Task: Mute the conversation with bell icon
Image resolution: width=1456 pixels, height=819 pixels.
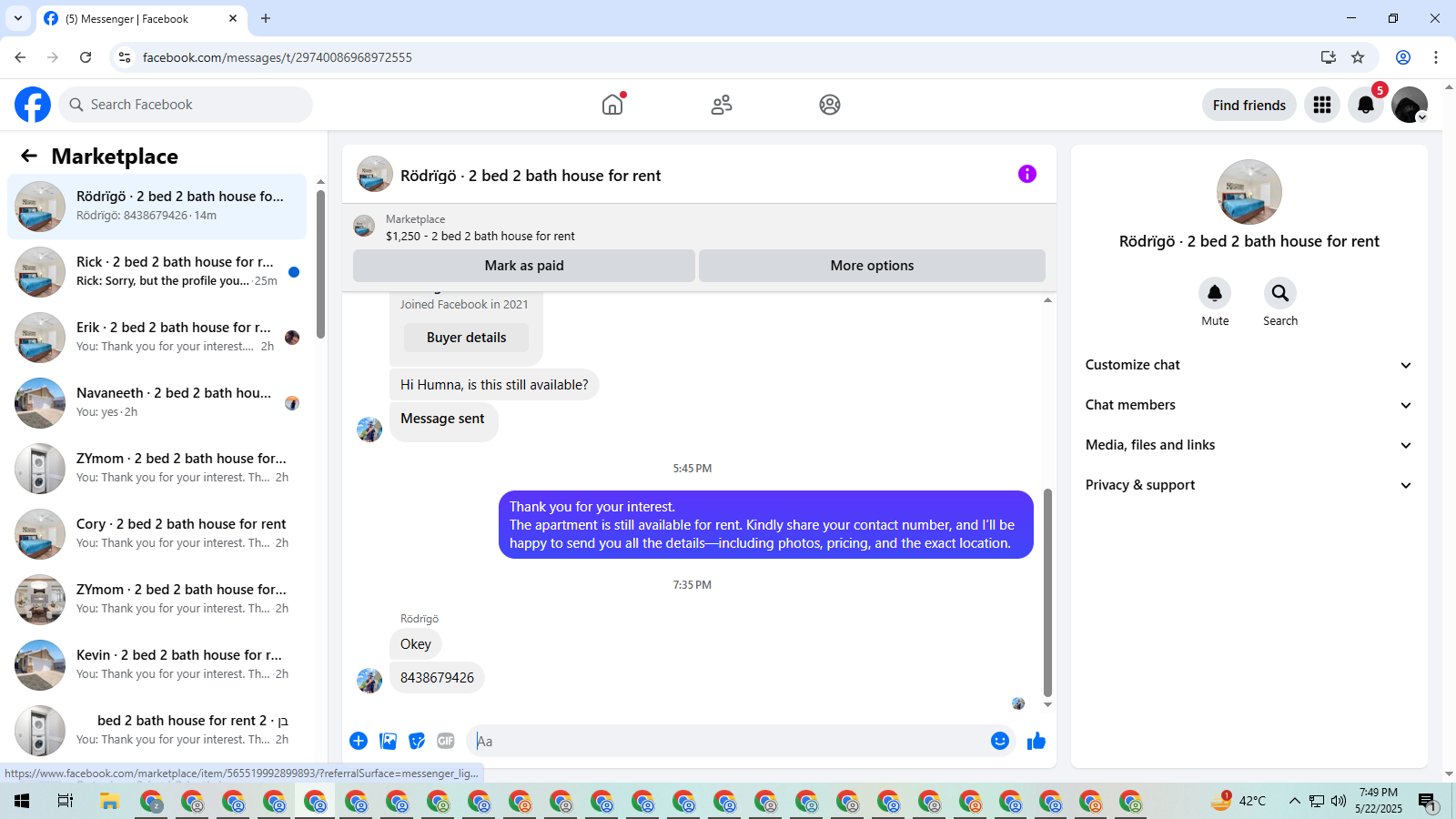Action: pyautogui.click(x=1215, y=293)
